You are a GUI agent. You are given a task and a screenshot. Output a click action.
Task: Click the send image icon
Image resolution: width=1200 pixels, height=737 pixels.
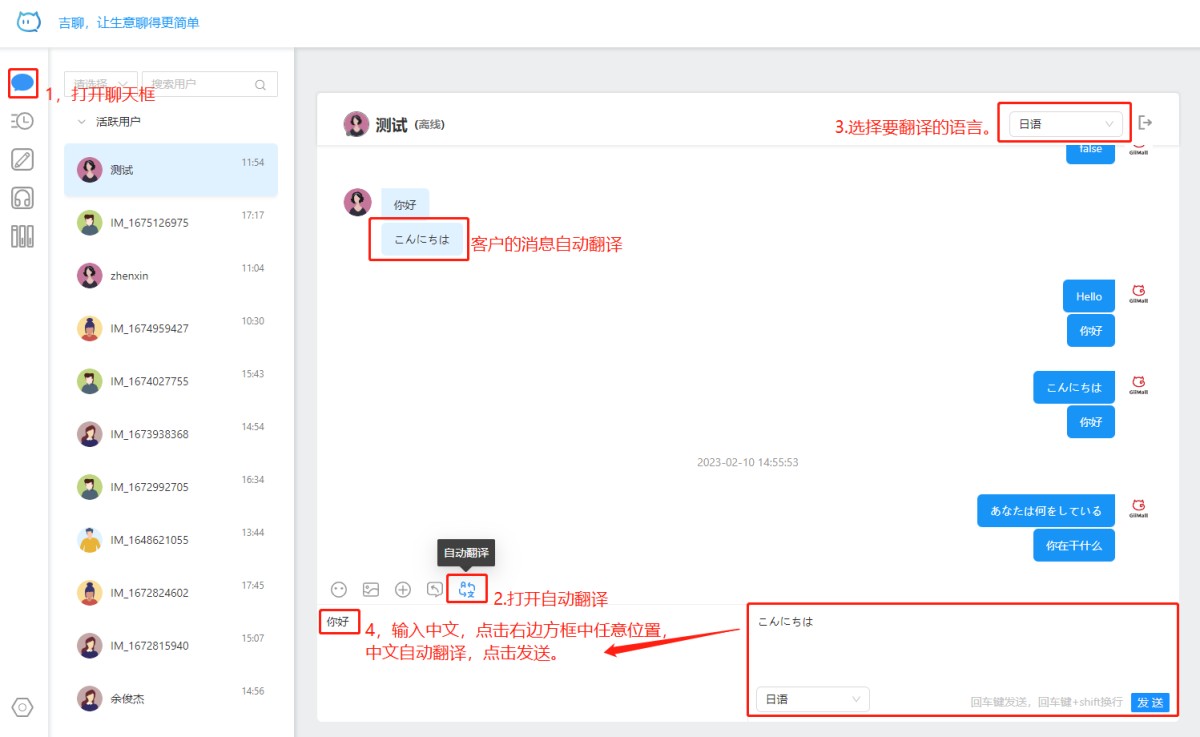[x=371, y=590]
